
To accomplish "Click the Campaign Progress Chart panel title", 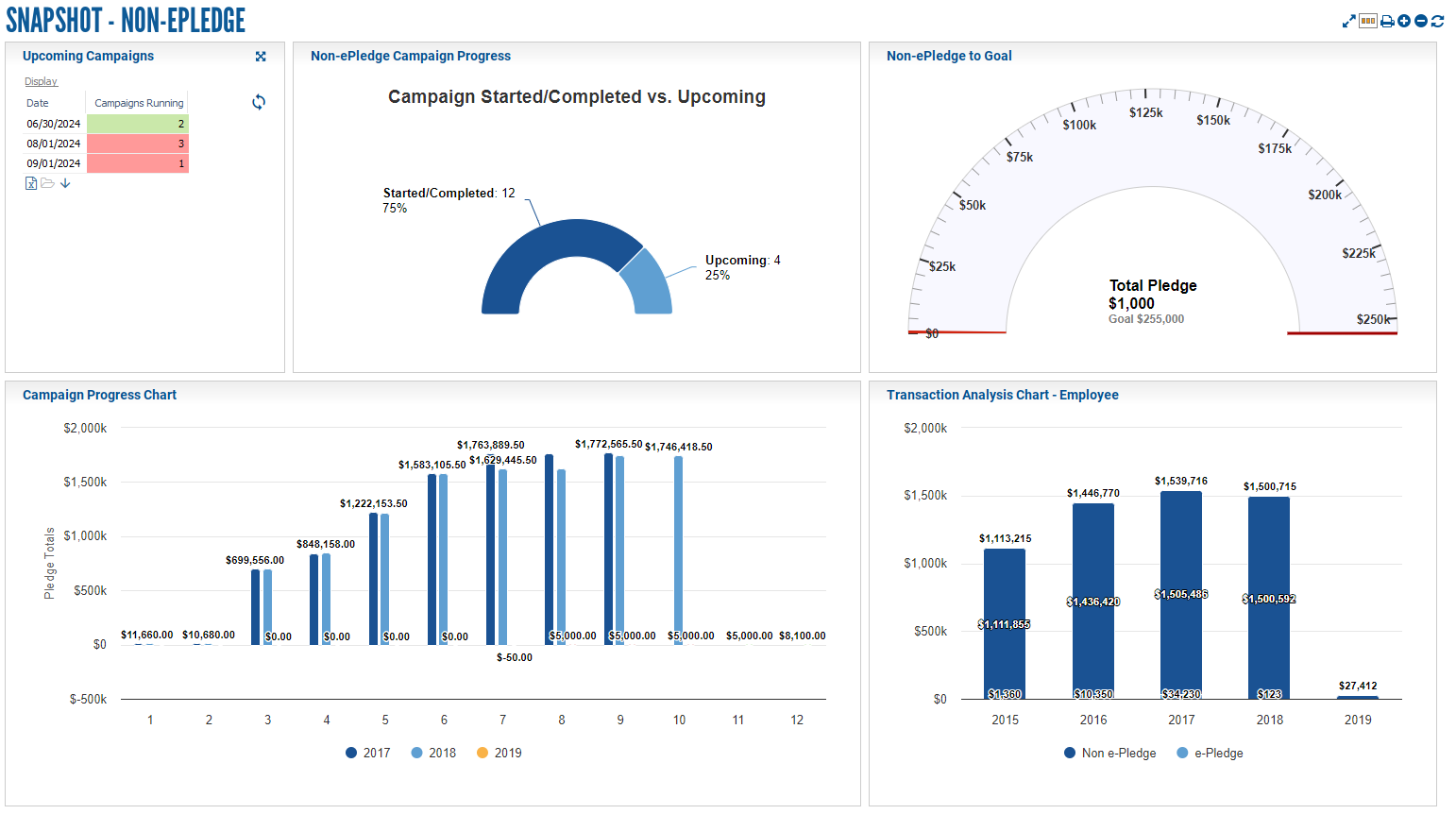I will click(x=99, y=395).
